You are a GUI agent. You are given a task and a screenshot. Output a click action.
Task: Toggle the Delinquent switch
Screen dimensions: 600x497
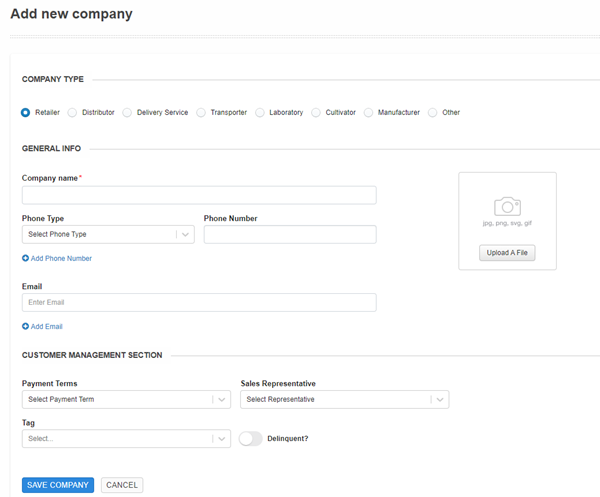point(251,438)
